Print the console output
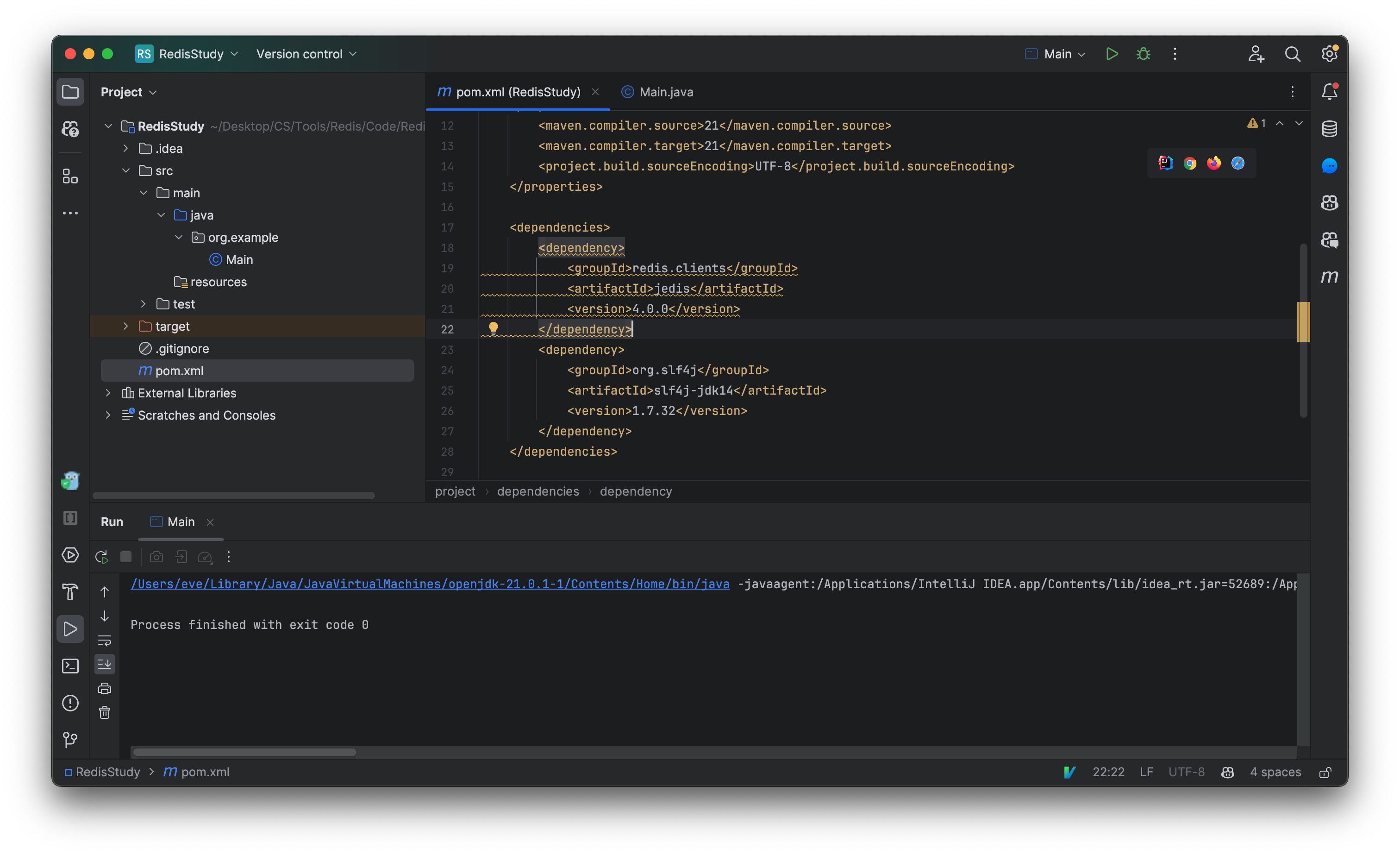 (105, 688)
